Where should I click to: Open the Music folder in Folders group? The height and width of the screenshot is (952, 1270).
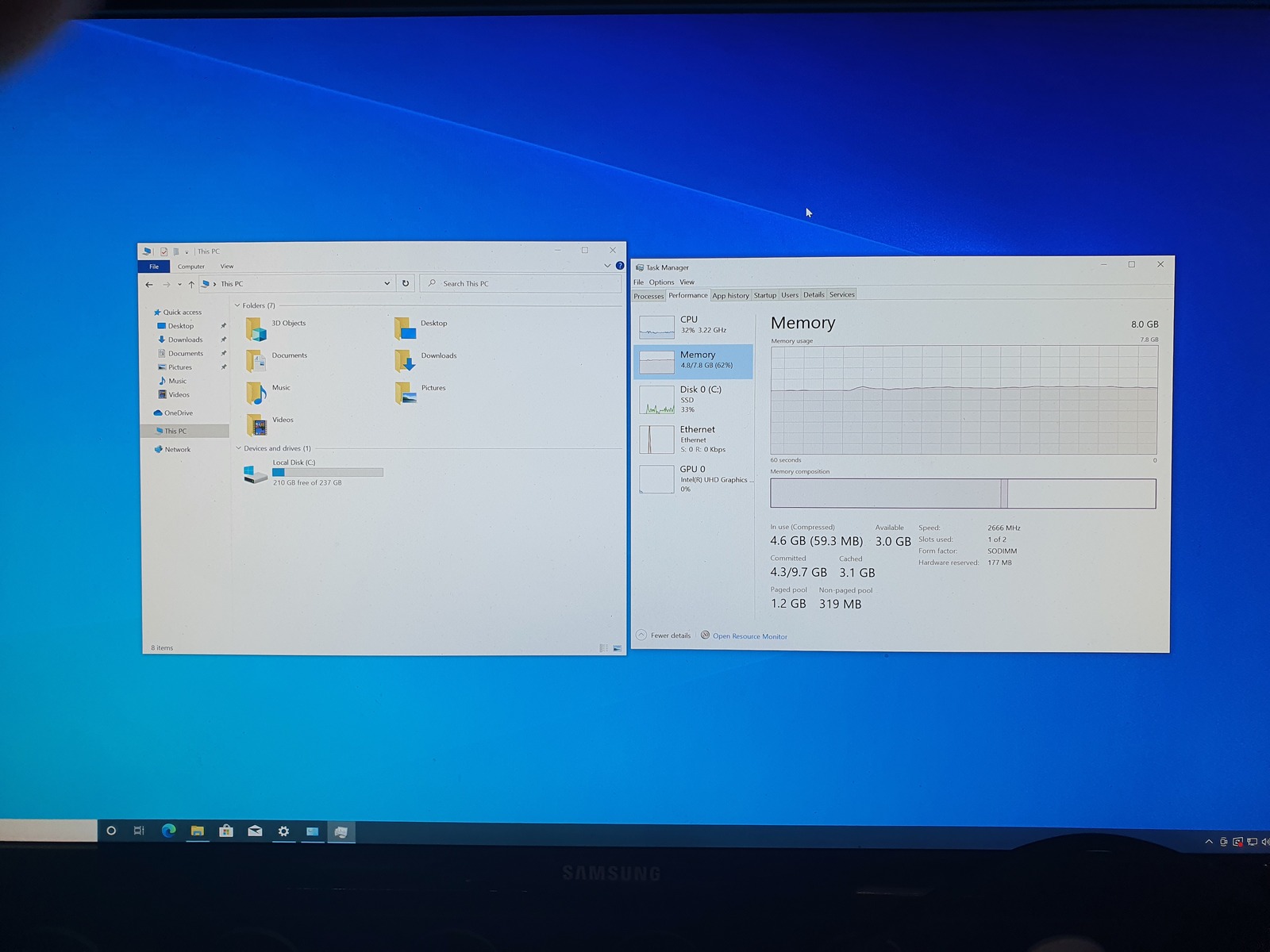[x=268, y=393]
